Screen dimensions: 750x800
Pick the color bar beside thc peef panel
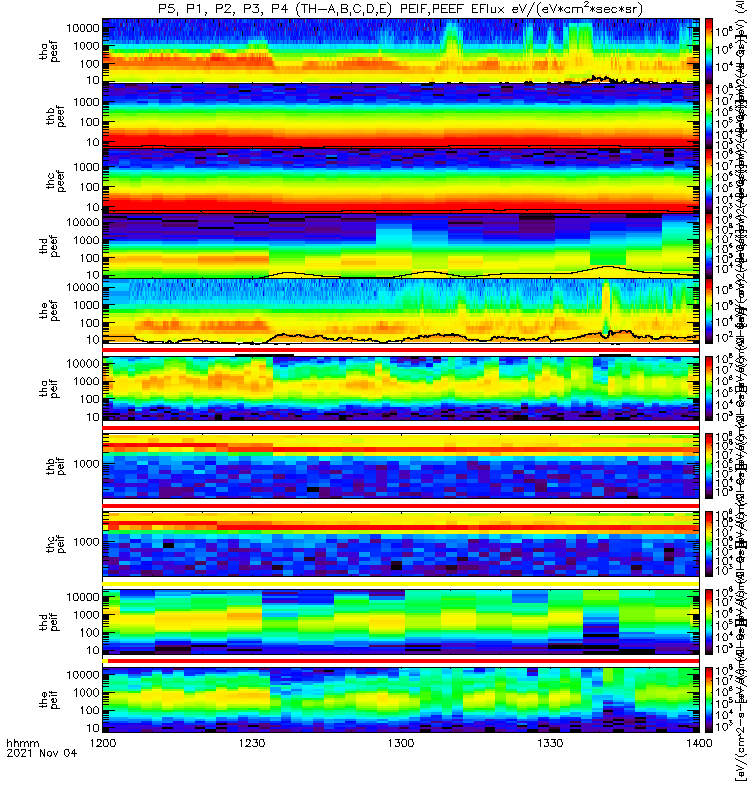(x=709, y=181)
